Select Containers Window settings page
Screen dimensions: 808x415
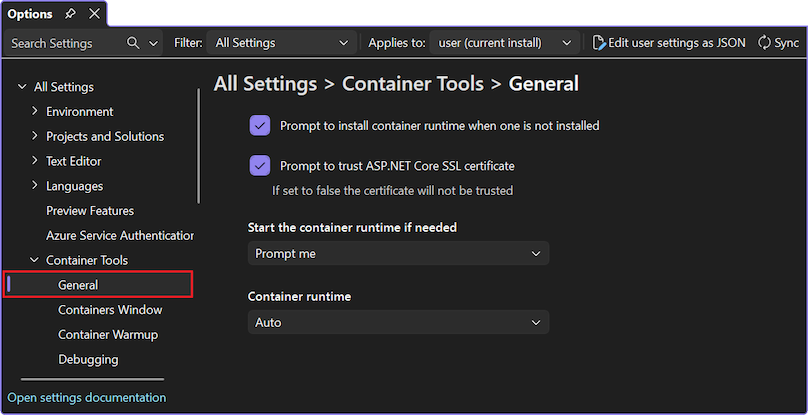tap(110, 310)
